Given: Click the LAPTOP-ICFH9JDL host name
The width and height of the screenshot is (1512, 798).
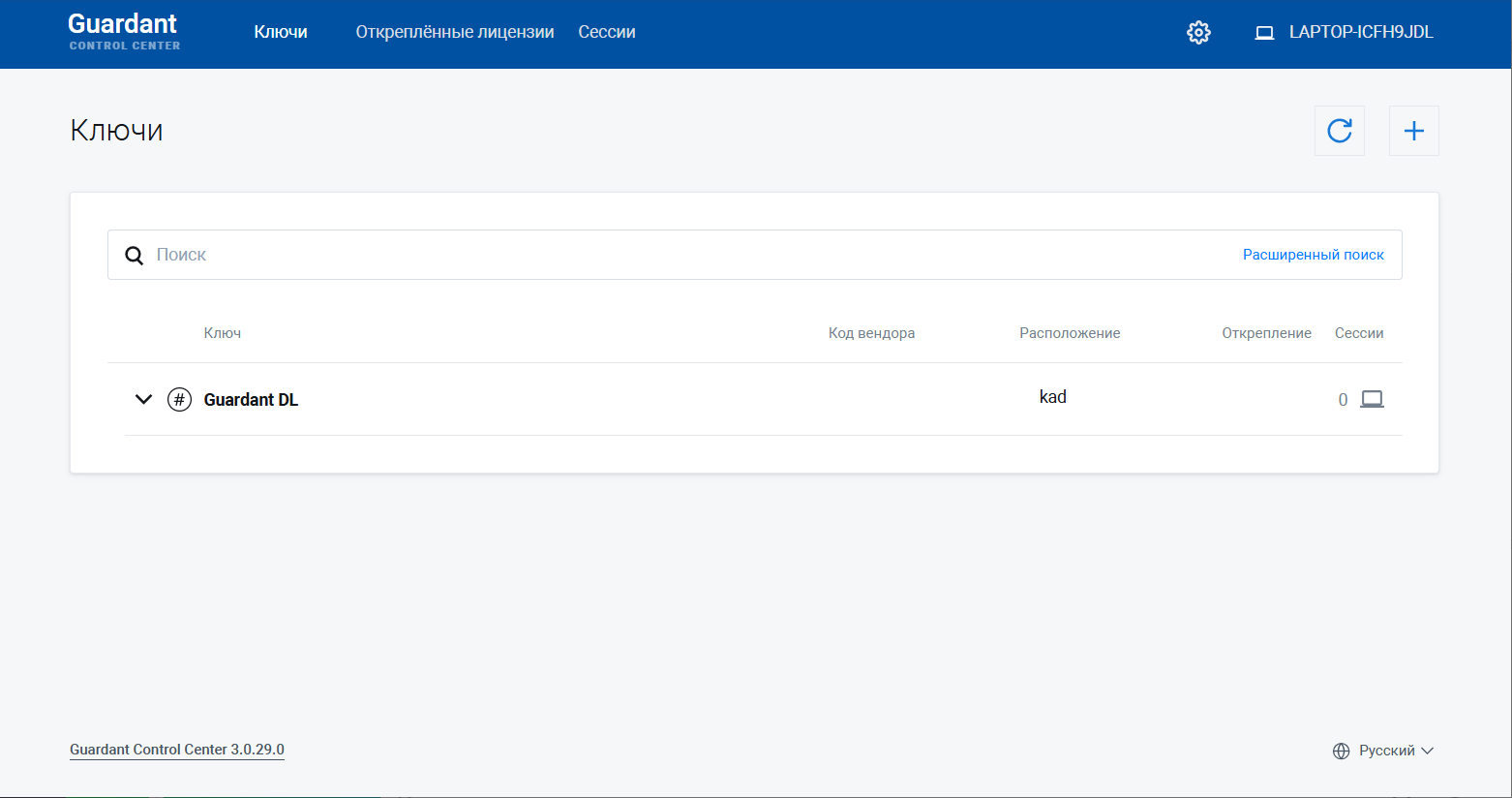Looking at the screenshot, I should tap(1360, 32).
